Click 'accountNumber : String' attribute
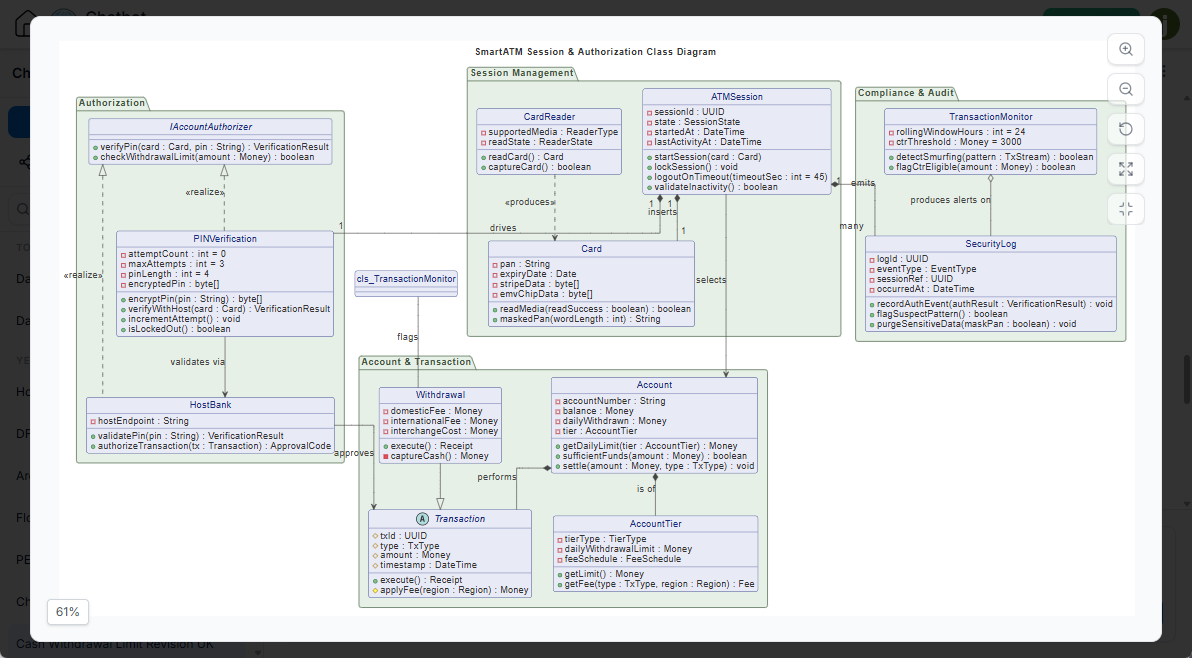This screenshot has height=658, width=1192. pos(613,400)
